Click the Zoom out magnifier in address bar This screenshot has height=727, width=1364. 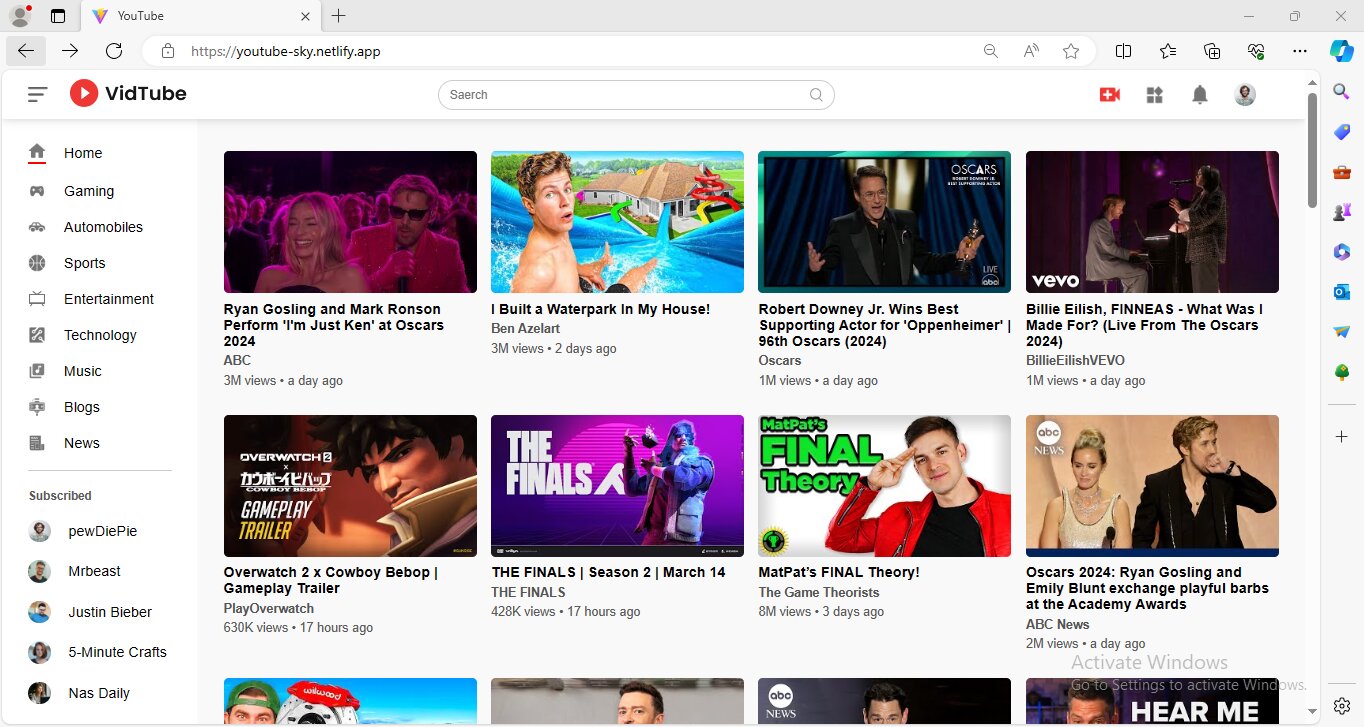[x=991, y=51]
